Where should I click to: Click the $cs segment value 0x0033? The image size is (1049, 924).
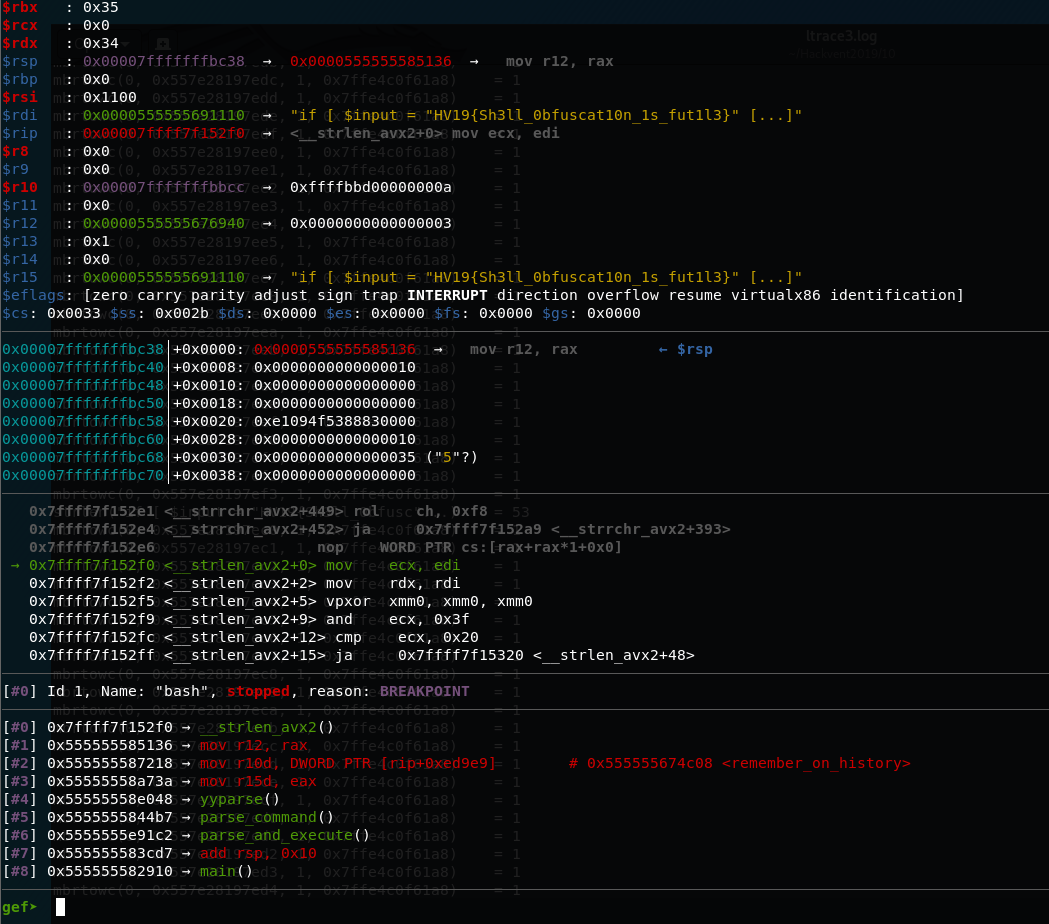[x=74, y=314]
